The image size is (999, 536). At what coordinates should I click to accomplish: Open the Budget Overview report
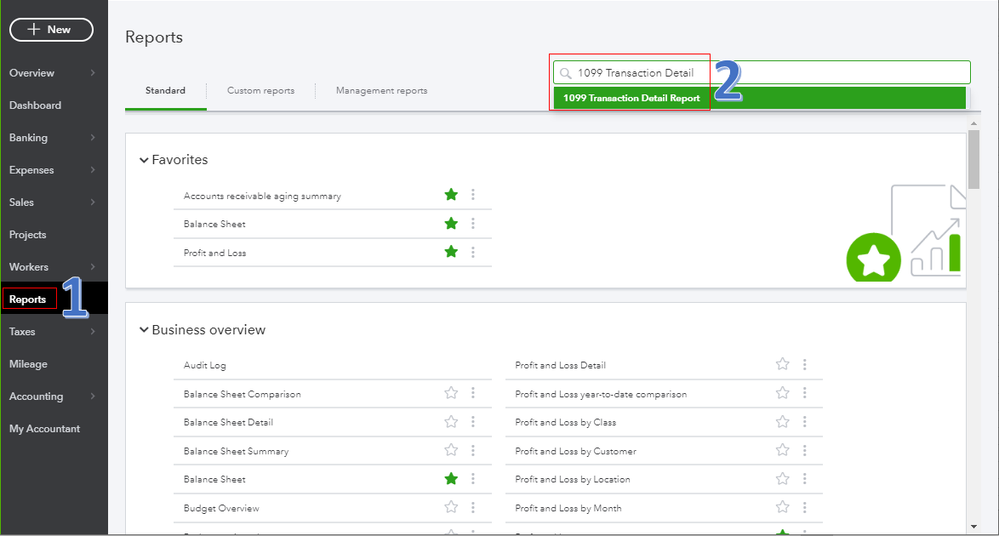tap(221, 508)
